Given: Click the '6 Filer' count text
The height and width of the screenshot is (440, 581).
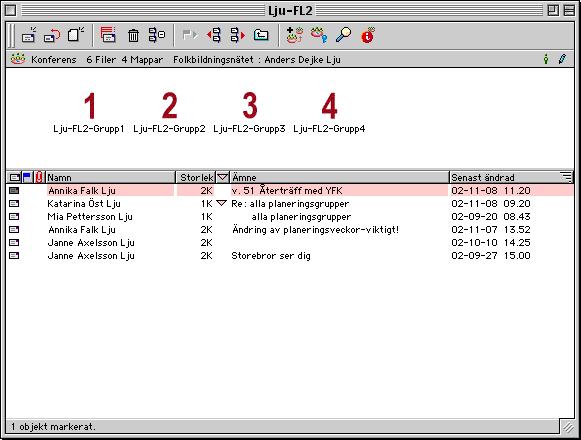Looking at the screenshot, I should (101, 59).
